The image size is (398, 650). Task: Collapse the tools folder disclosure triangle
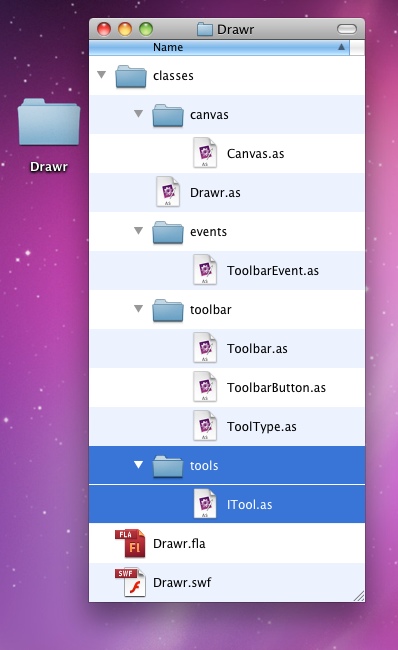pos(138,465)
